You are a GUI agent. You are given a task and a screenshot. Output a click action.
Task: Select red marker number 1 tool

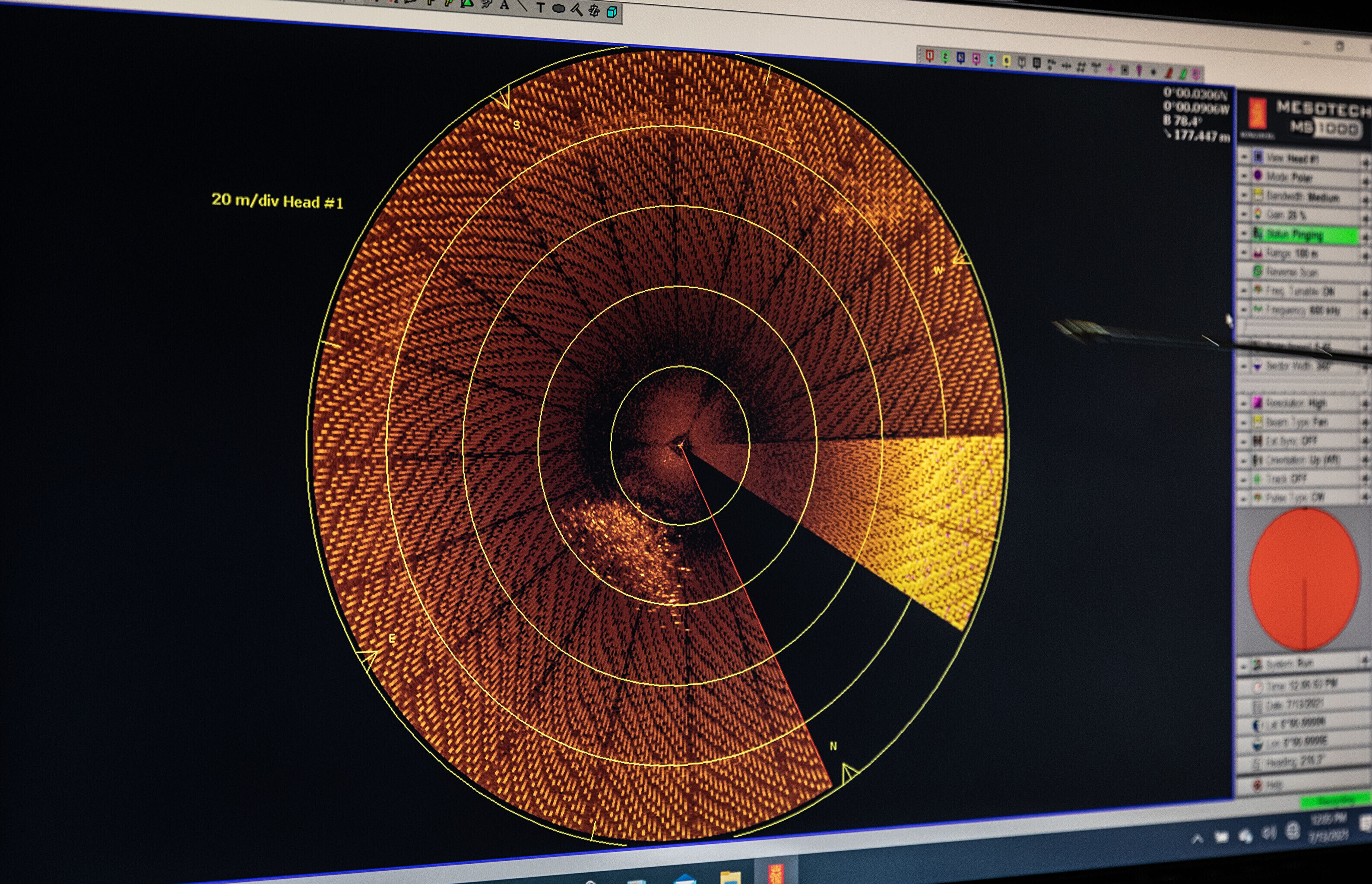(930, 56)
